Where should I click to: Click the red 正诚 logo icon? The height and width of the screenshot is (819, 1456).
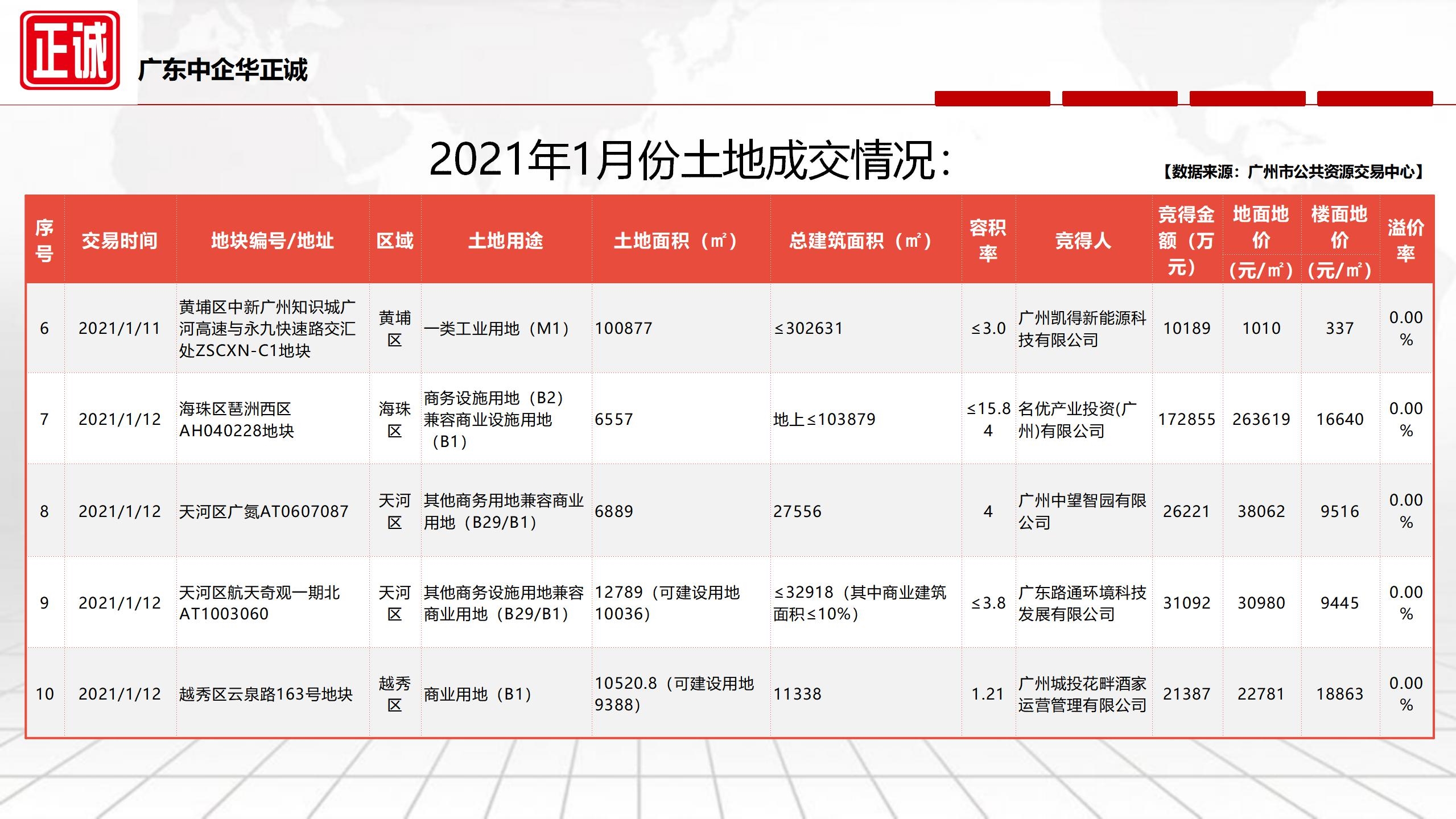(x=69, y=51)
